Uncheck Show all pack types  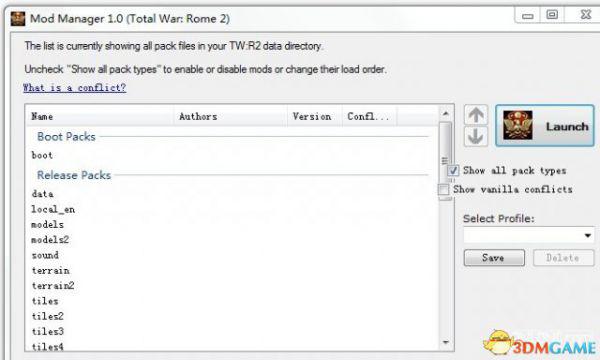click(x=453, y=170)
